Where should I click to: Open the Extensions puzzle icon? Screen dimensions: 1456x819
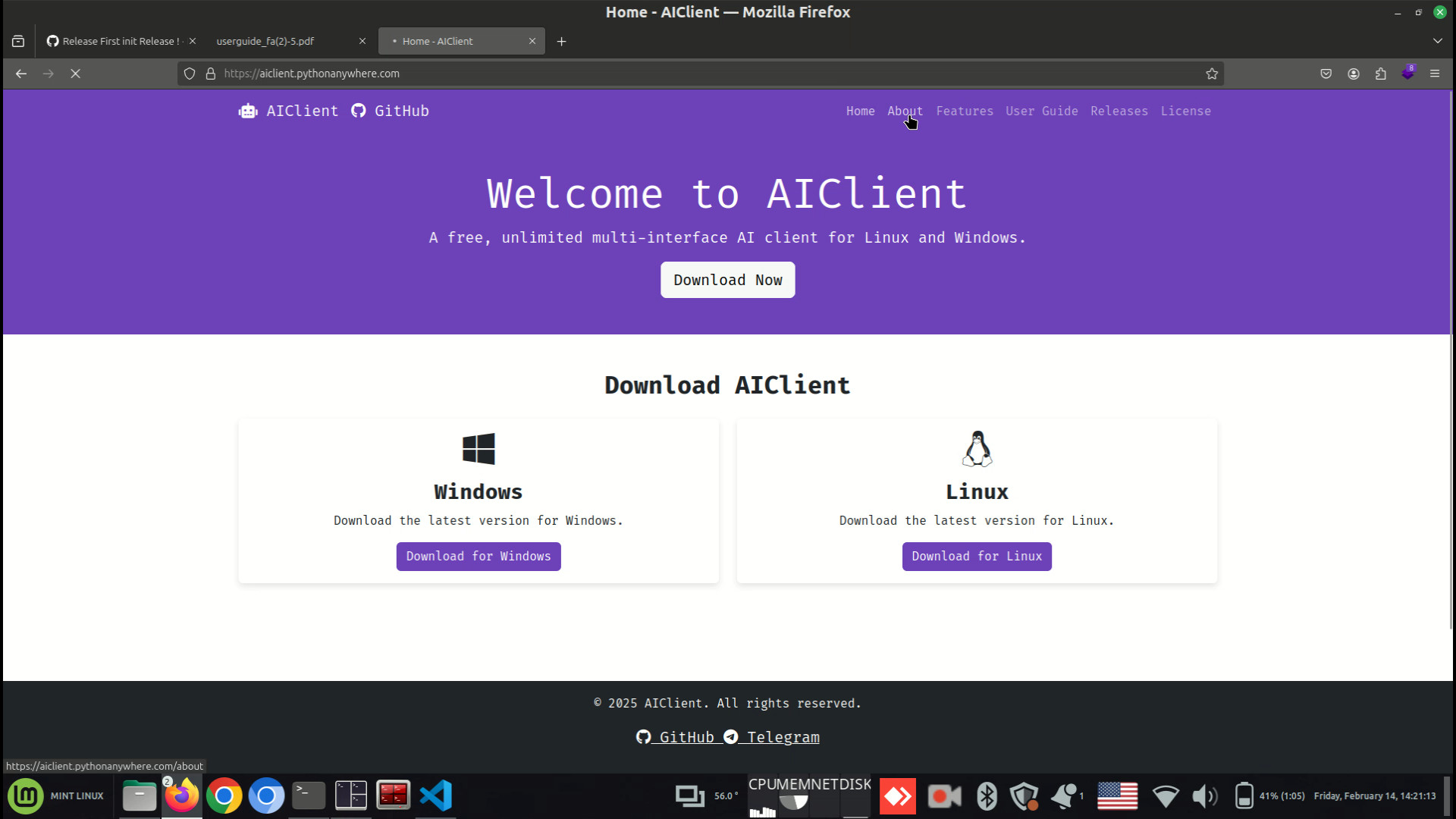tap(1380, 74)
